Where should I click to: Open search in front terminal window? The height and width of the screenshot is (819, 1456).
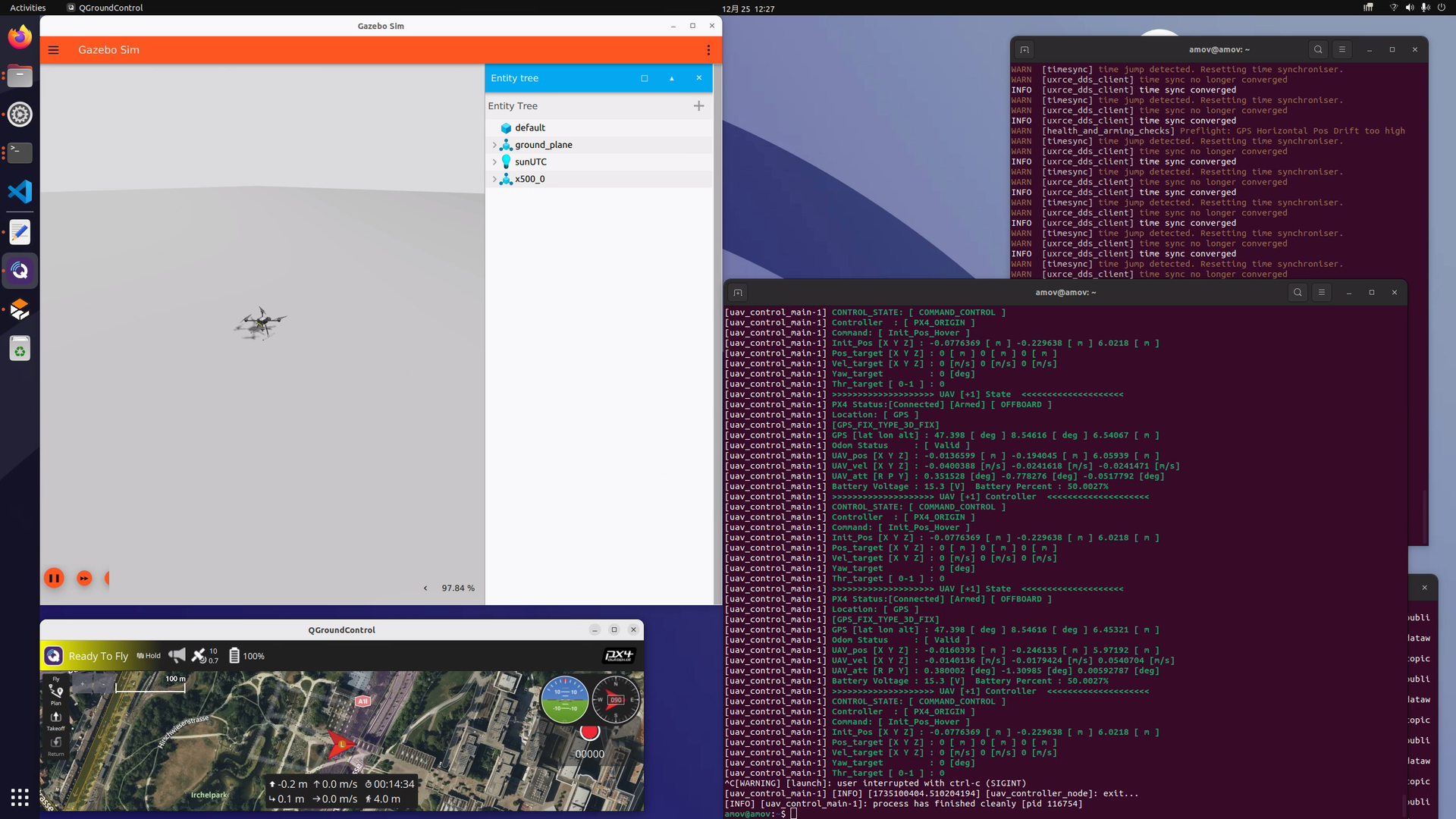click(1298, 293)
